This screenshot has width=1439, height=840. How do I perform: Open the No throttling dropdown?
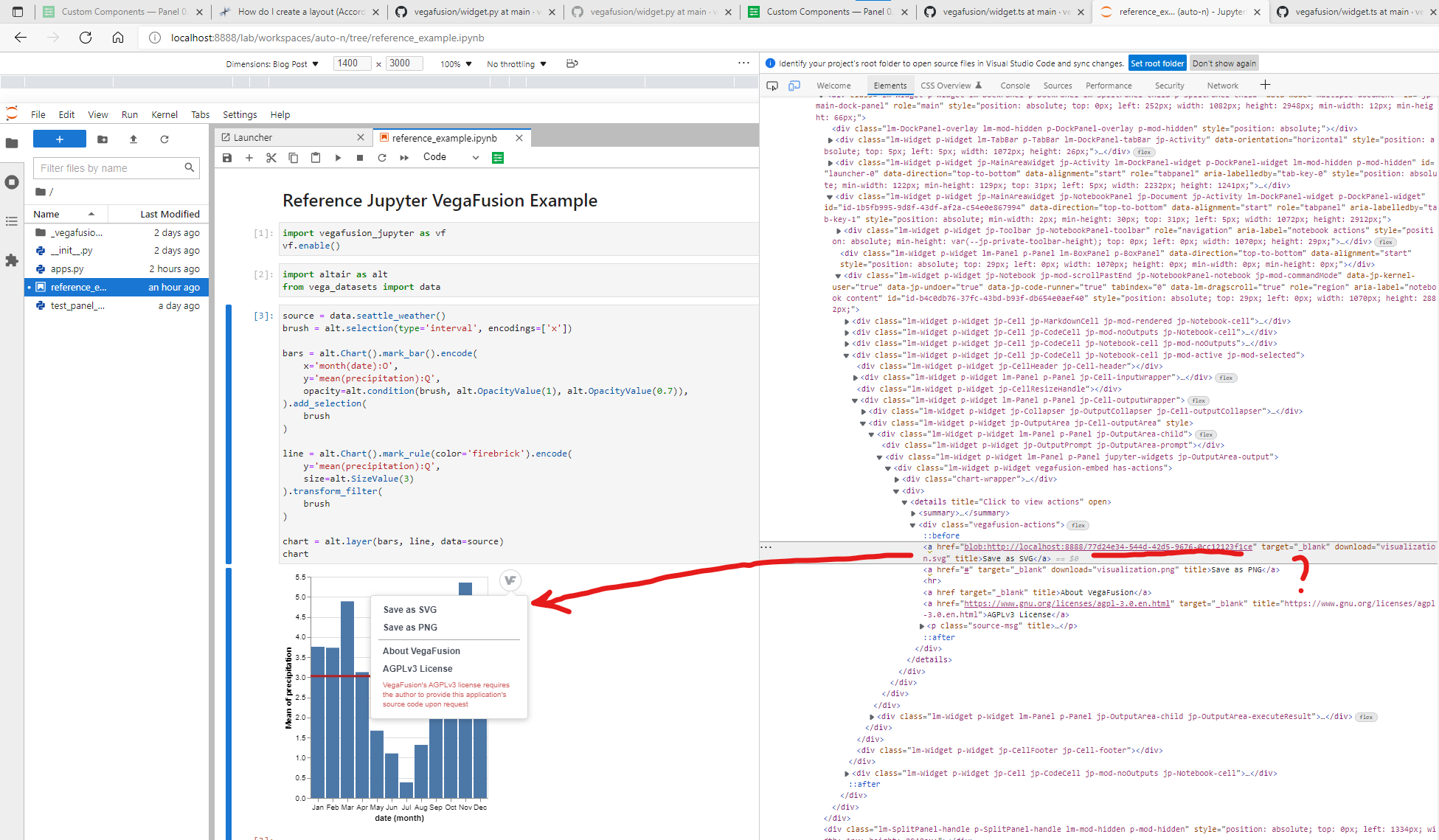click(x=516, y=64)
